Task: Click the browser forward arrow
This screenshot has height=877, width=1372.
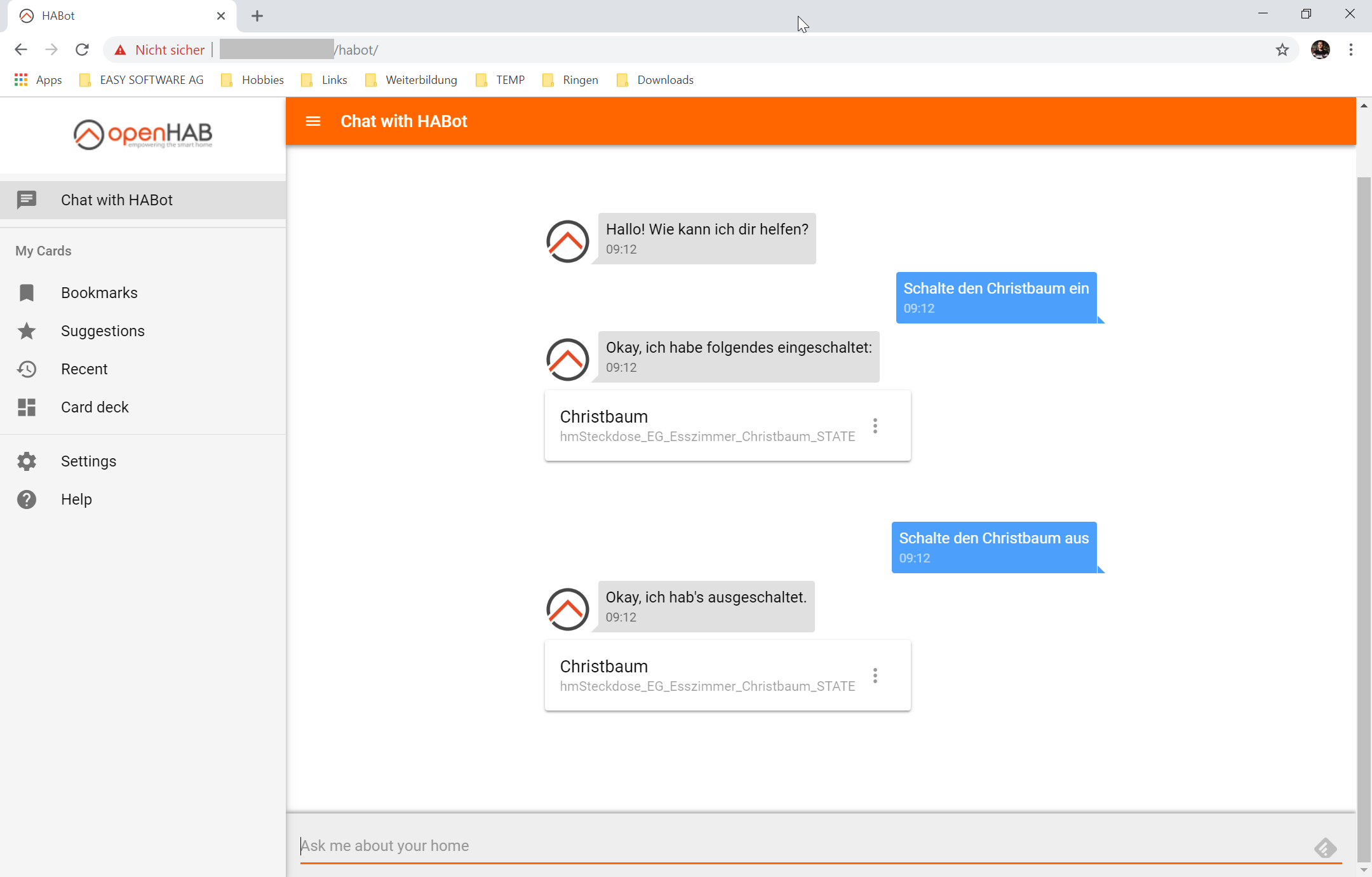Action: (x=51, y=50)
